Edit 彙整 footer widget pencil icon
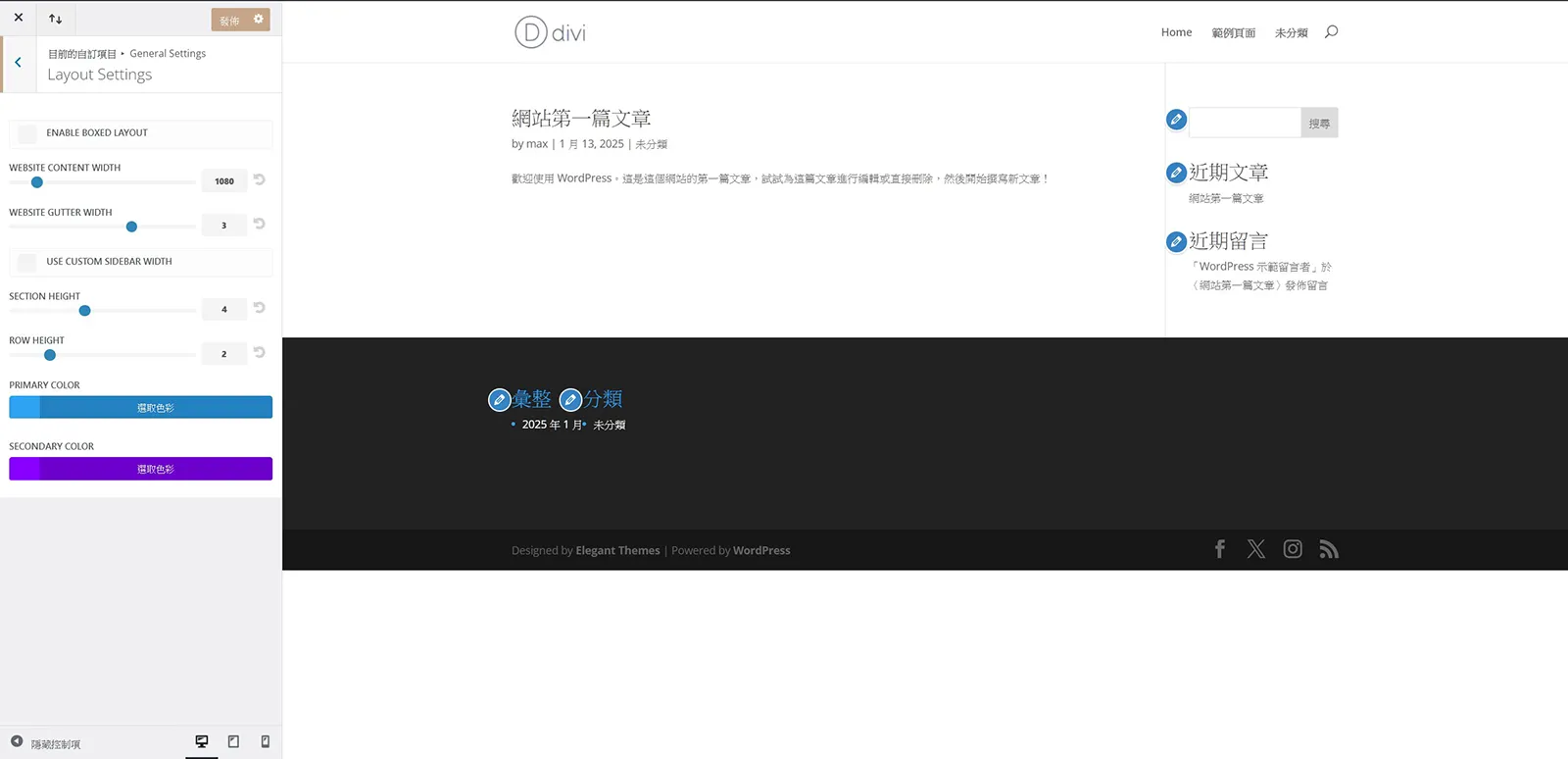This screenshot has width=1568, height=759. tap(499, 400)
